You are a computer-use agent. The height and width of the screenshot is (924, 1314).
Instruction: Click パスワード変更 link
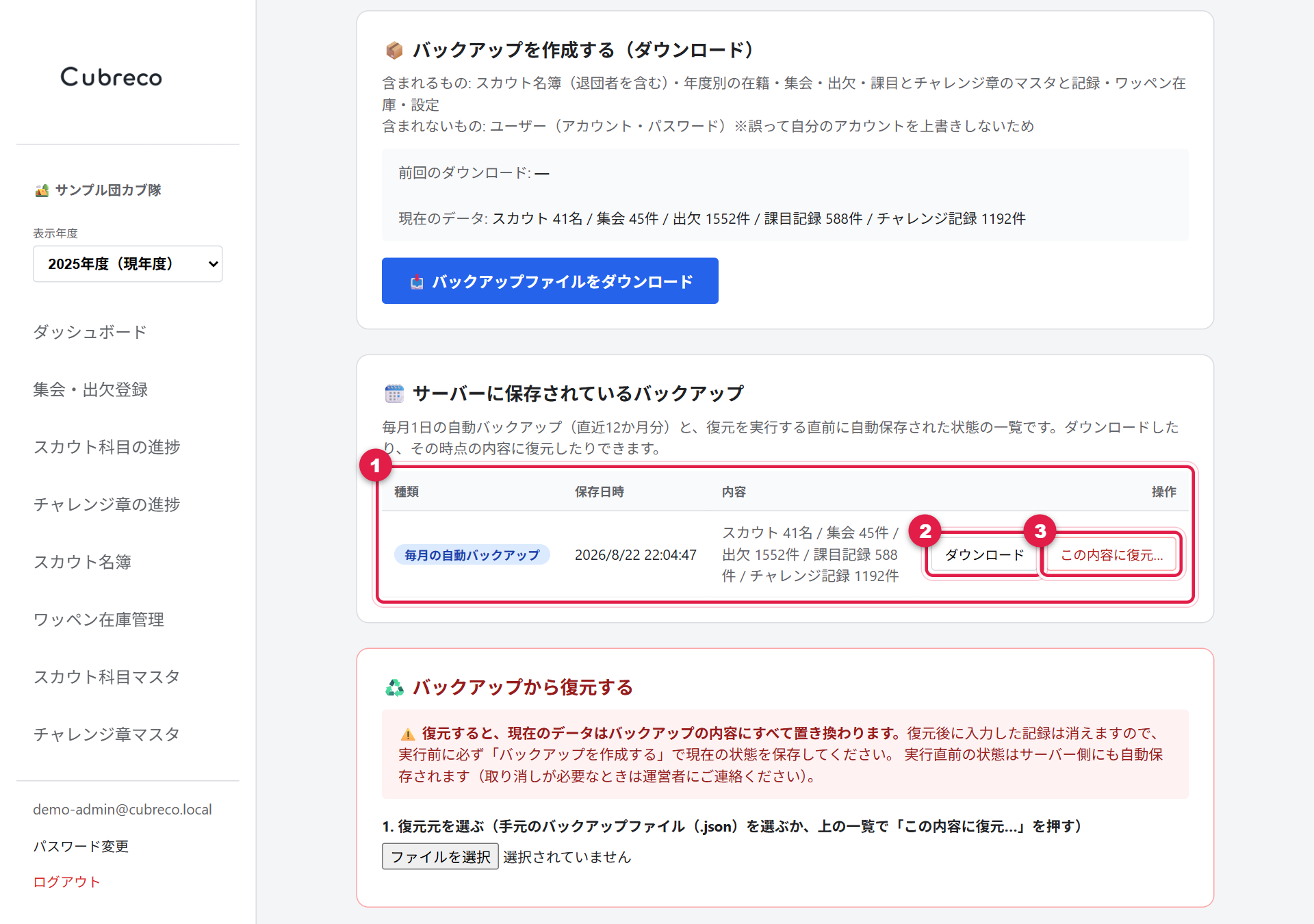[x=81, y=846]
